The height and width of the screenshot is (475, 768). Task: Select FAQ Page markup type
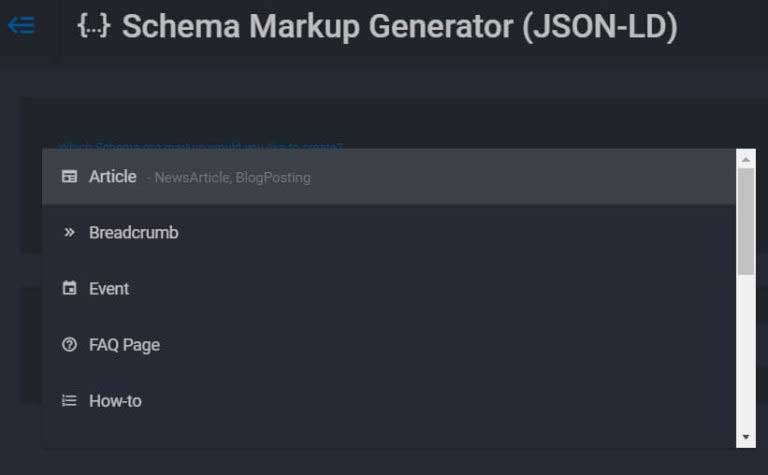pyautogui.click(x=389, y=345)
